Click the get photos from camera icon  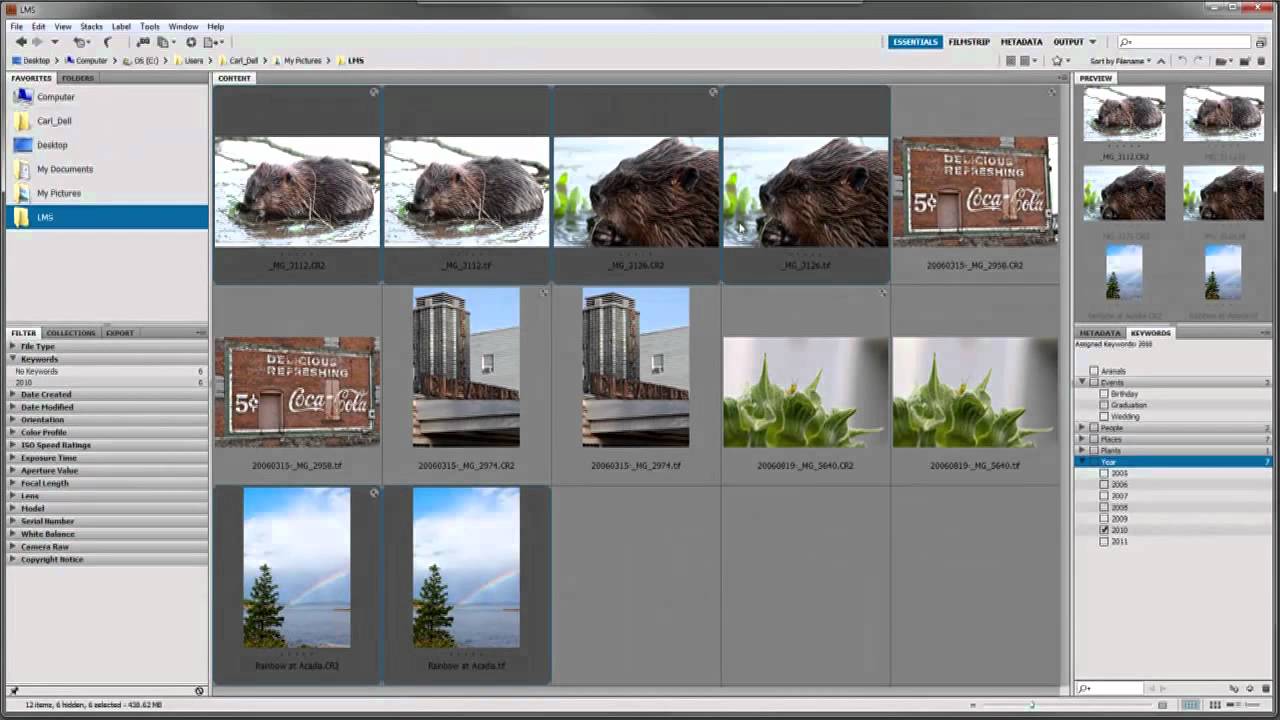[x=143, y=42]
